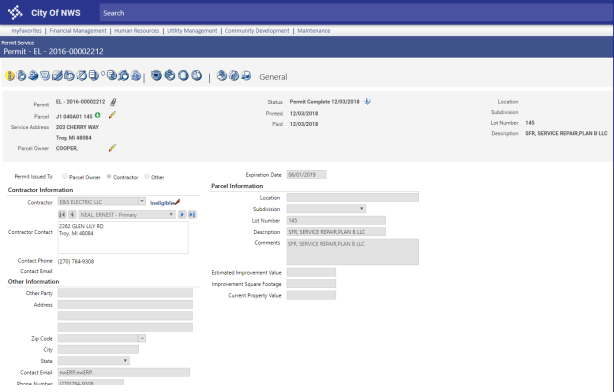
Task: Click the Expiration Date field
Action: click(307, 175)
